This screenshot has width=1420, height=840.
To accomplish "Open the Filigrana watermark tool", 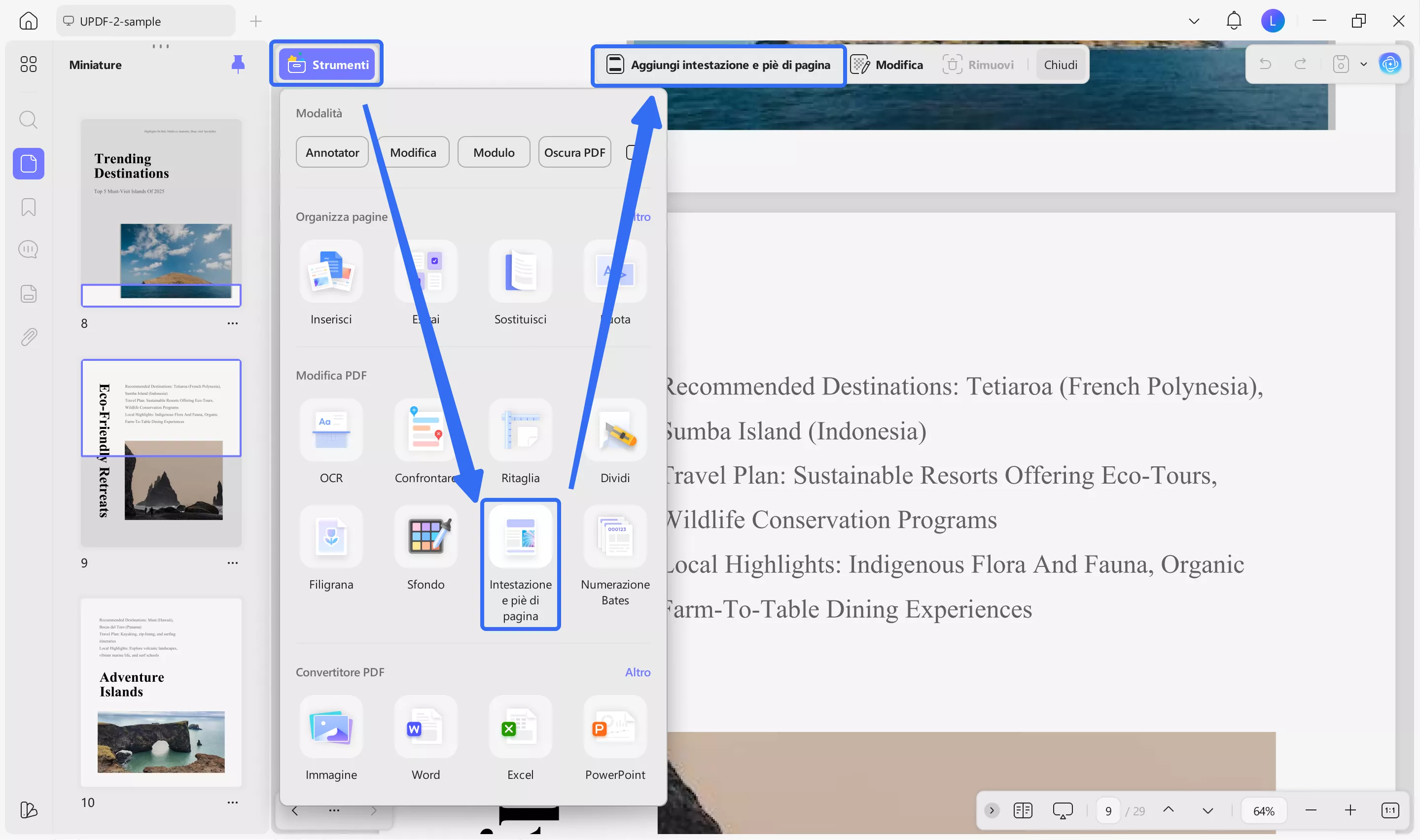I will click(x=331, y=537).
